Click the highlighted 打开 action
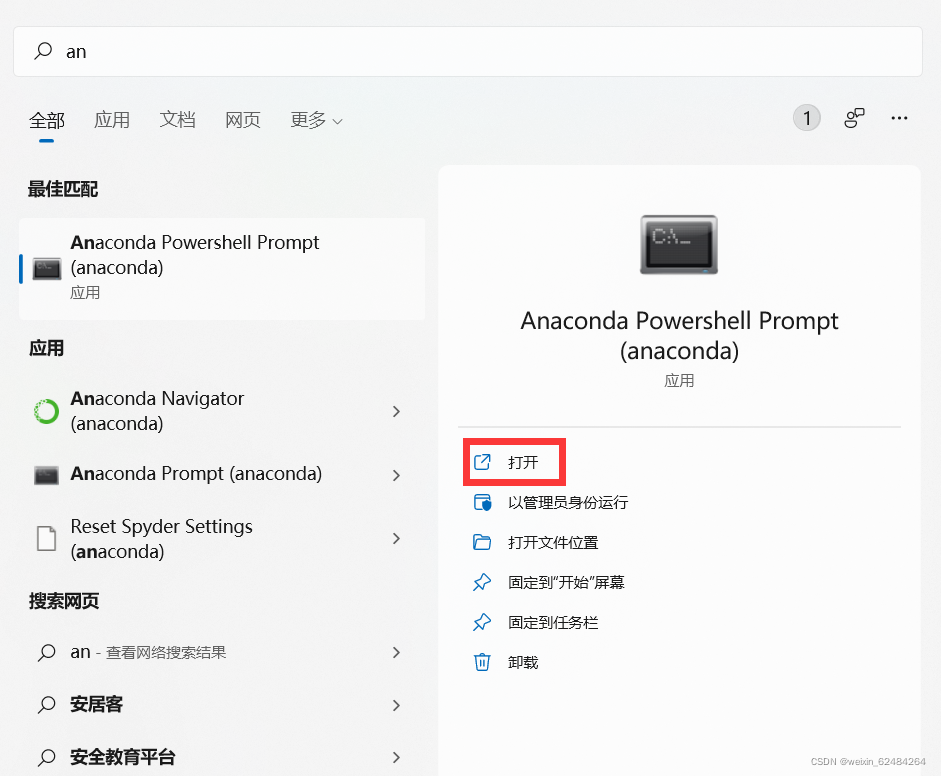Image resolution: width=941 pixels, height=776 pixels. pos(513,461)
